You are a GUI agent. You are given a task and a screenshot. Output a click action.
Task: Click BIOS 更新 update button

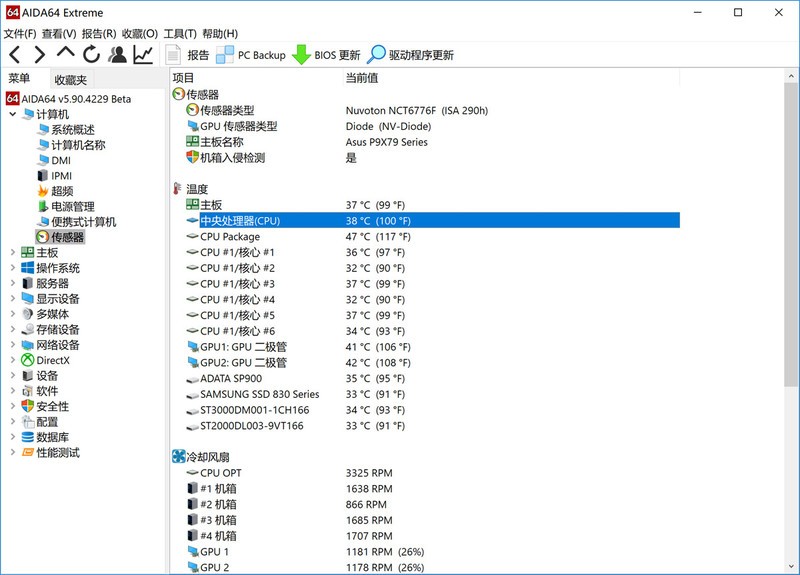(326, 55)
